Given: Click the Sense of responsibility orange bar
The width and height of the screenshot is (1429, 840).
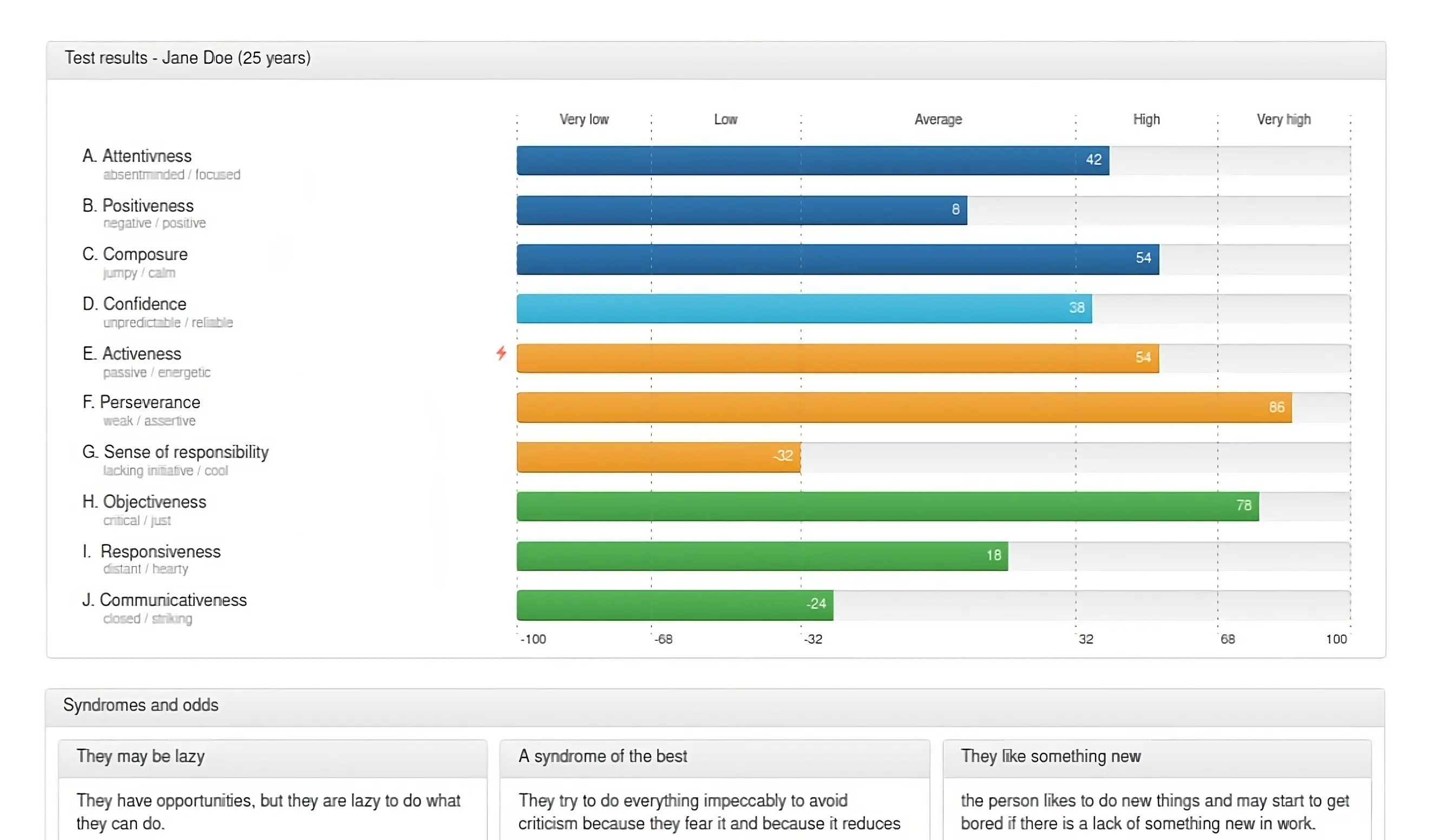Looking at the screenshot, I should [x=658, y=457].
